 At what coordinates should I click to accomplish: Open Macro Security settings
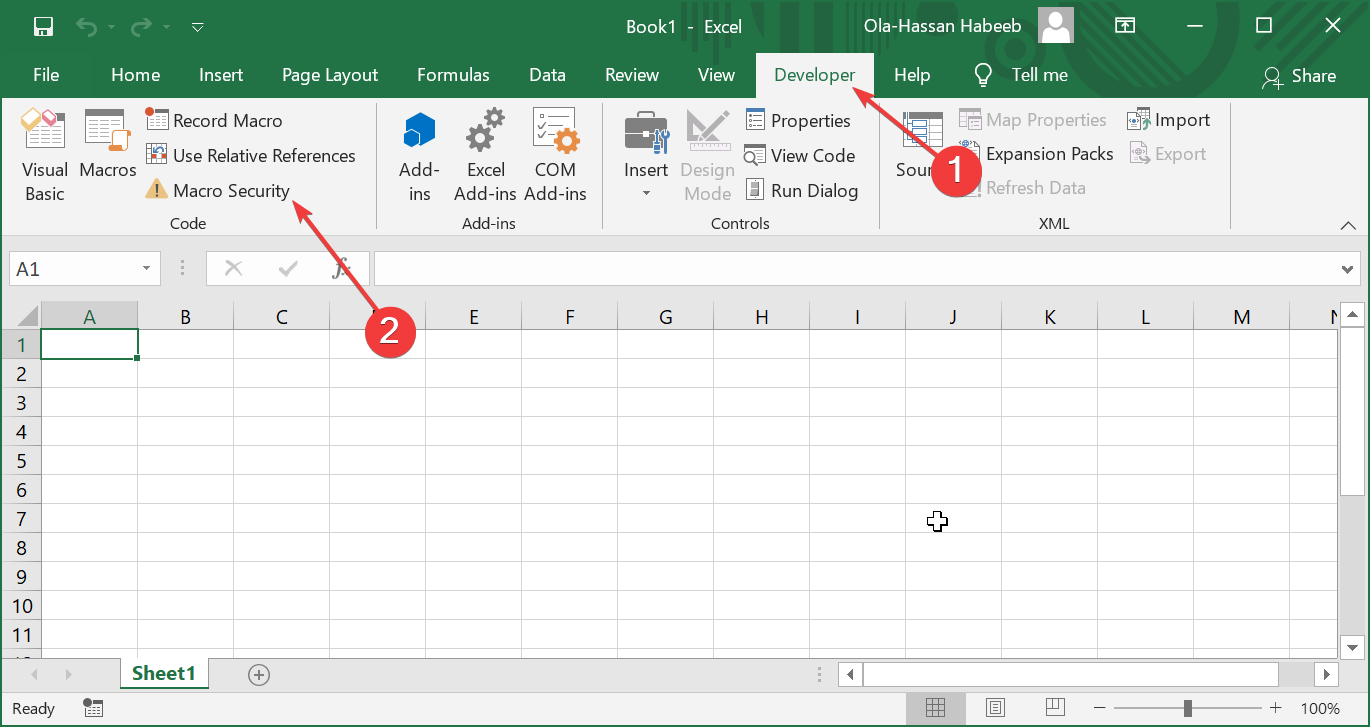[x=218, y=190]
